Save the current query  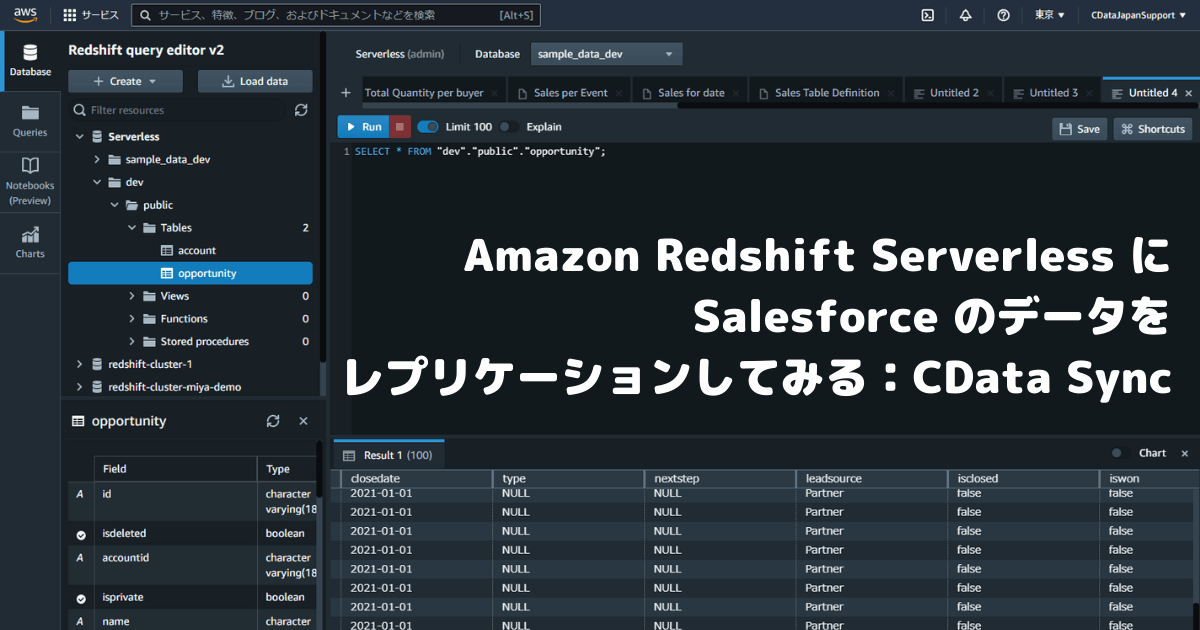[1079, 128]
